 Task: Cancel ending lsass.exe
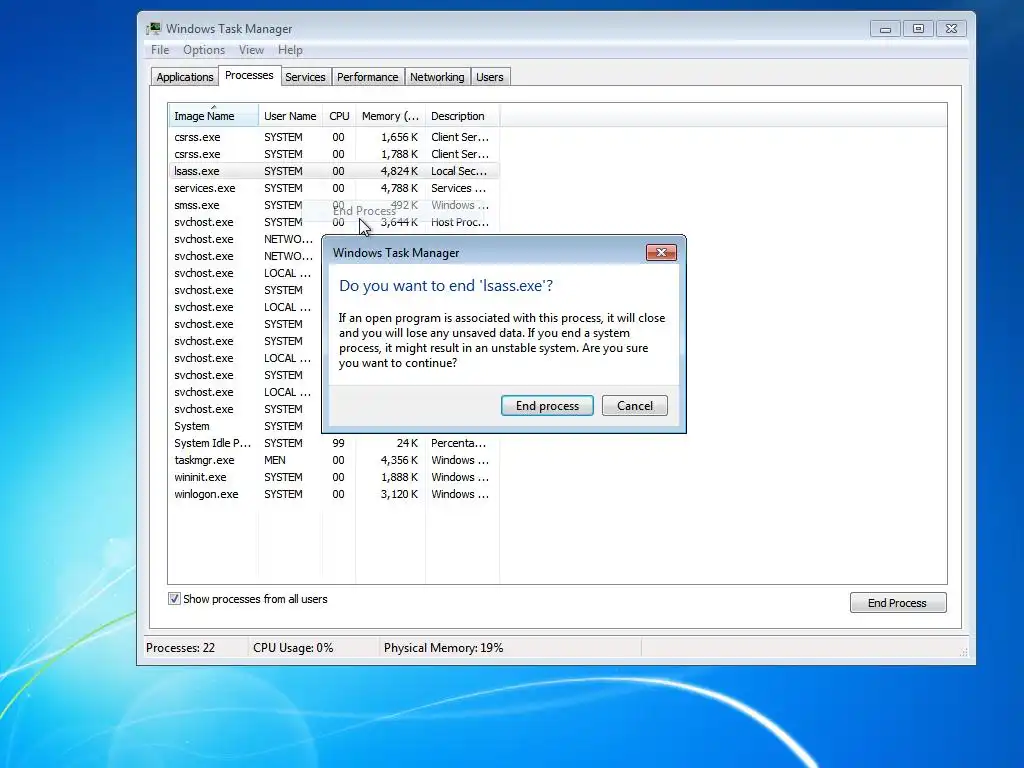tap(635, 406)
